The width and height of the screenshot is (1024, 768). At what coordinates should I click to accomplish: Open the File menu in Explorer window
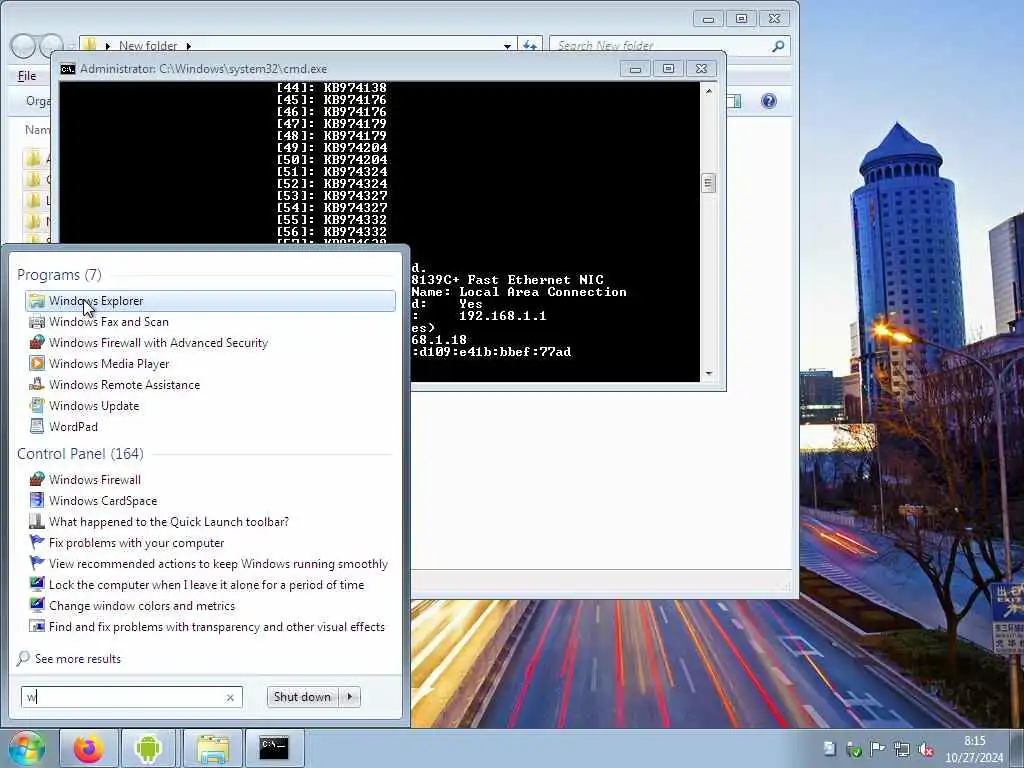pos(27,76)
